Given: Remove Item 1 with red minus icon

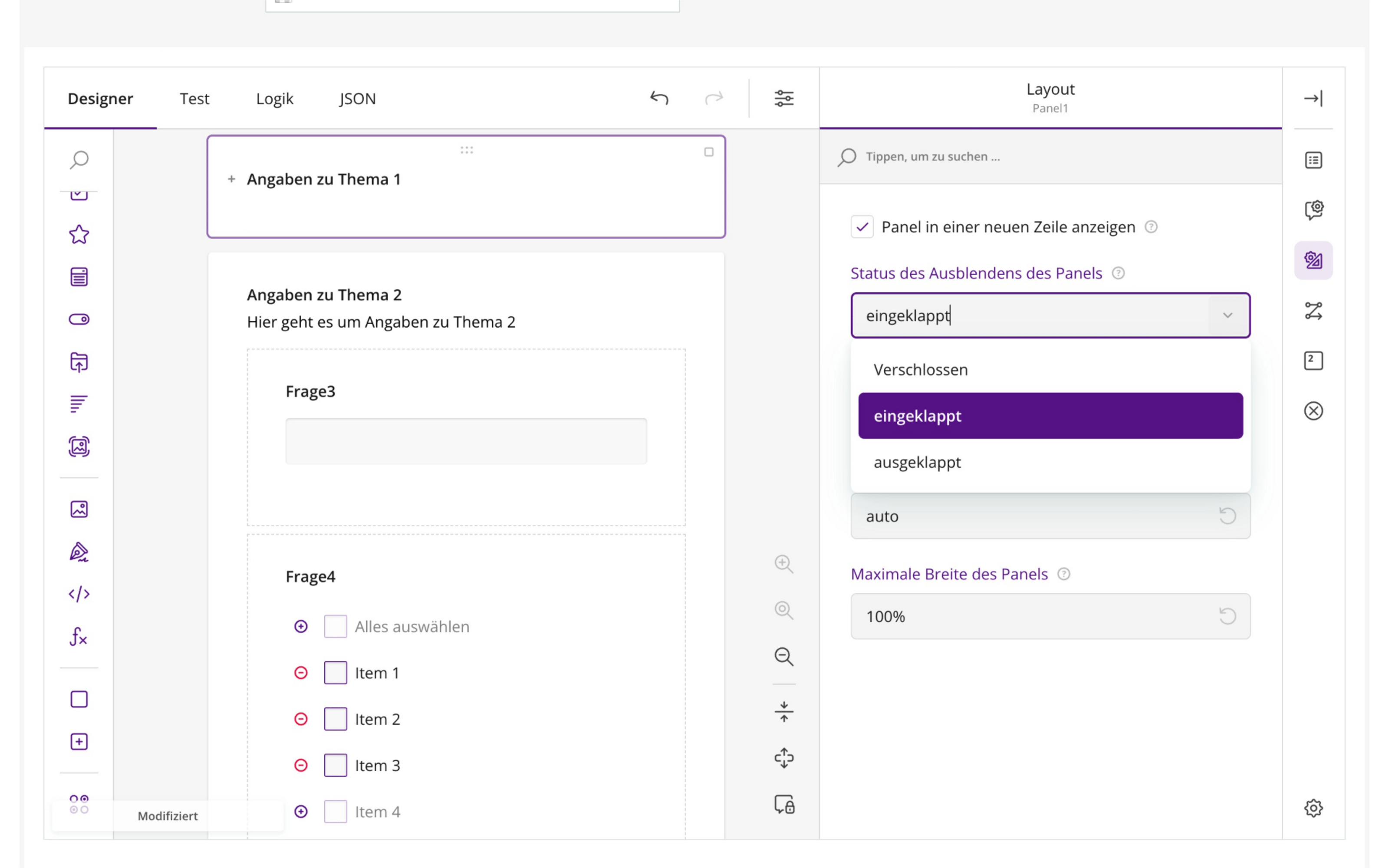Looking at the screenshot, I should pyautogui.click(x=301, y=673).
